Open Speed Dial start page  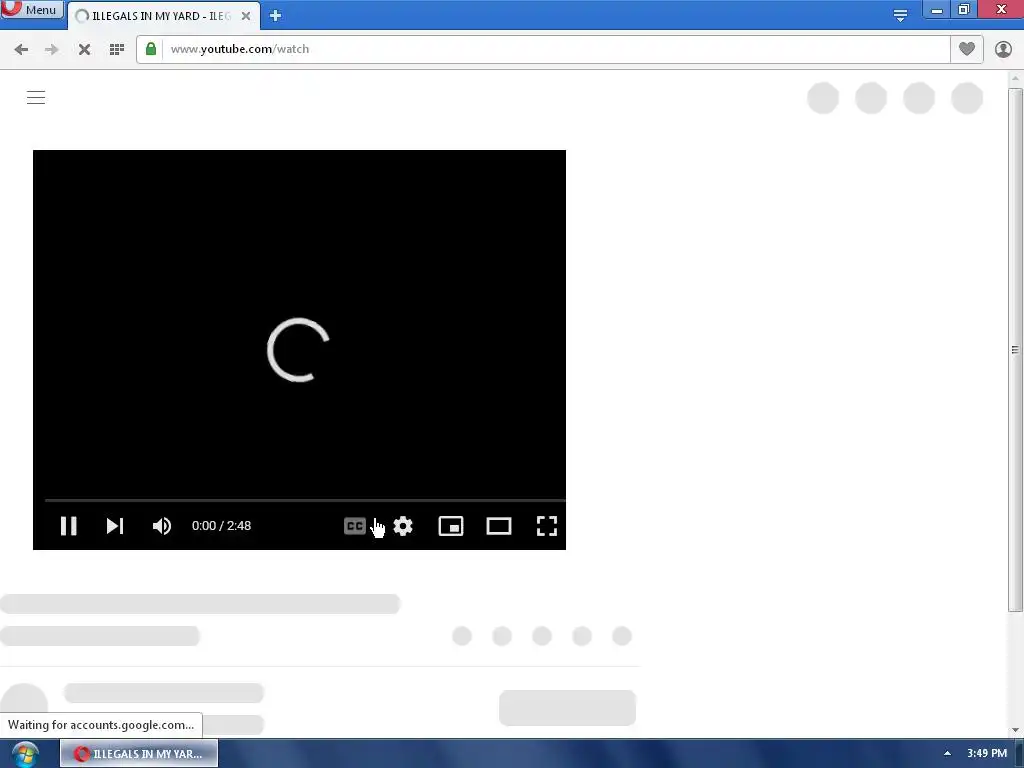(x=117, y=50)
